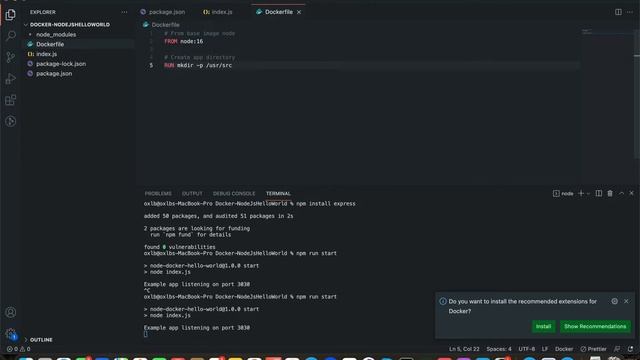Open errors and warnings status item
640x360 pixels.
pos(18,349)
